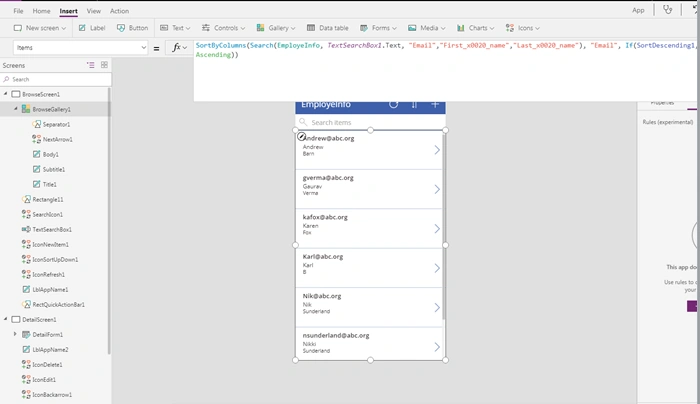Image resolution: width=700 pixels, height=404 pixels.
Task: Insert a Button control from the ribbon
Action: 132,28
